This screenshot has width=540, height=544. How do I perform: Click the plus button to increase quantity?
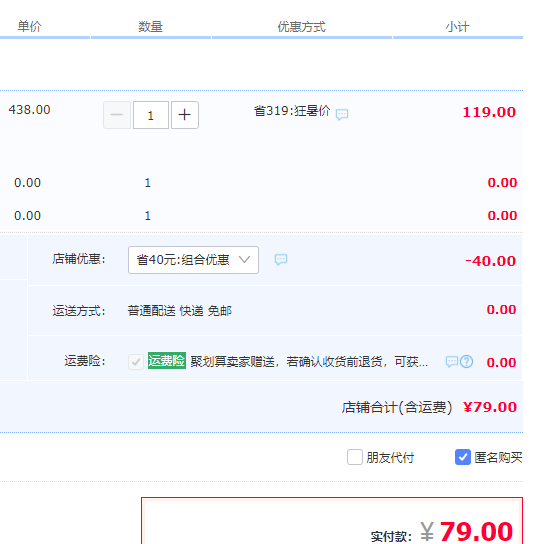point(185,115)
